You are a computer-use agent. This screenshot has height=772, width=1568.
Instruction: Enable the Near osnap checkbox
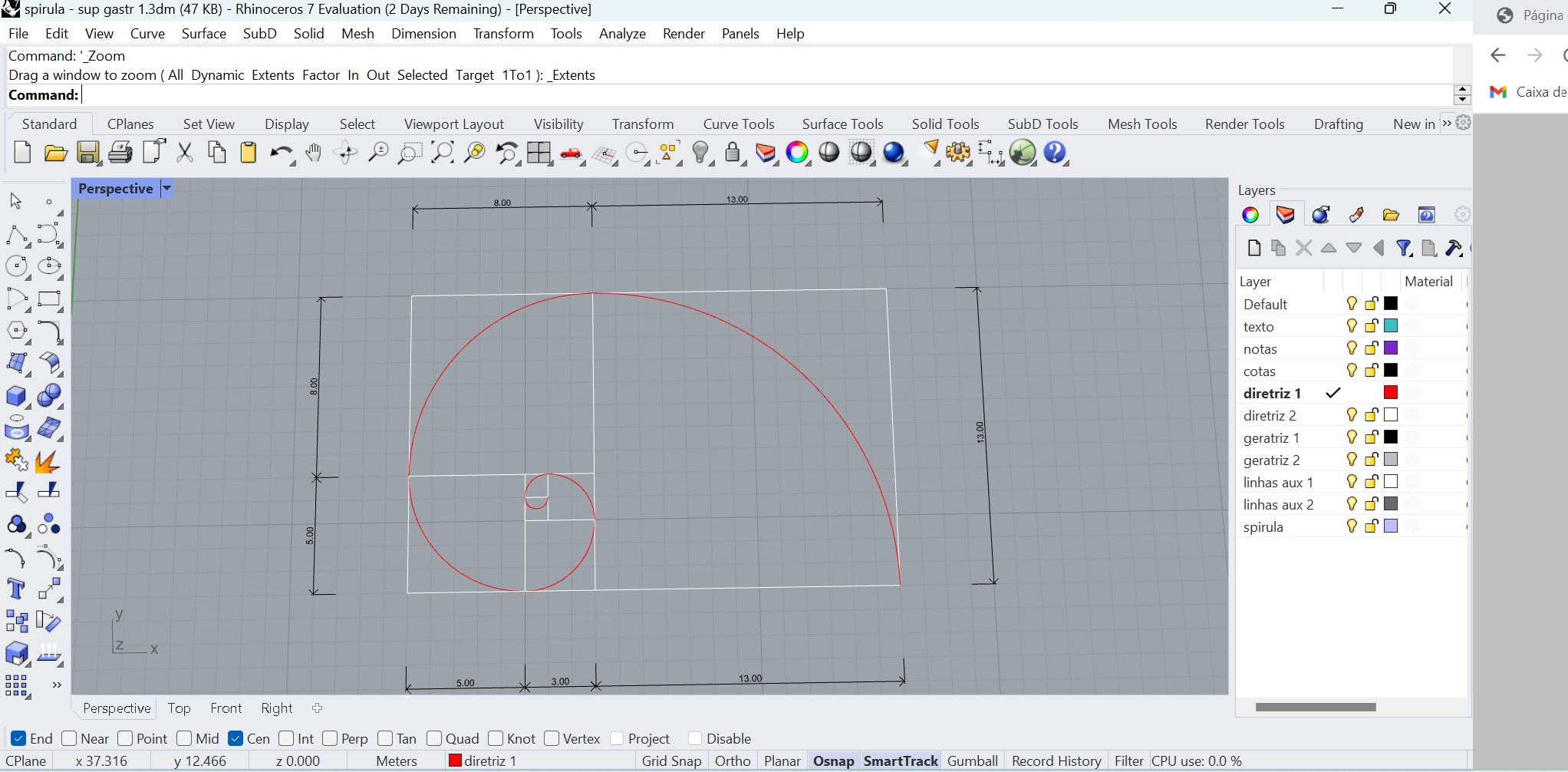tap(69, 738)
